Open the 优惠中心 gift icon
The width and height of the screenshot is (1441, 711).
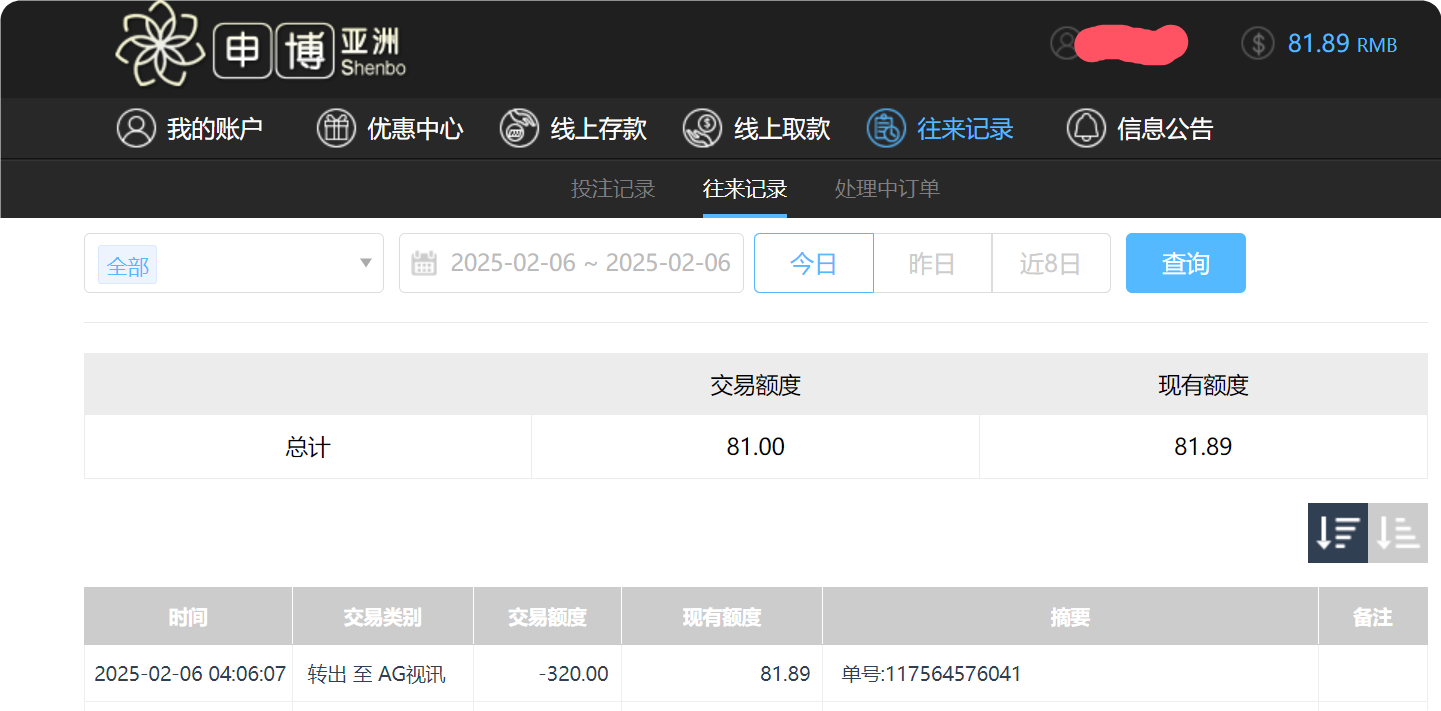tap(335, 128)
